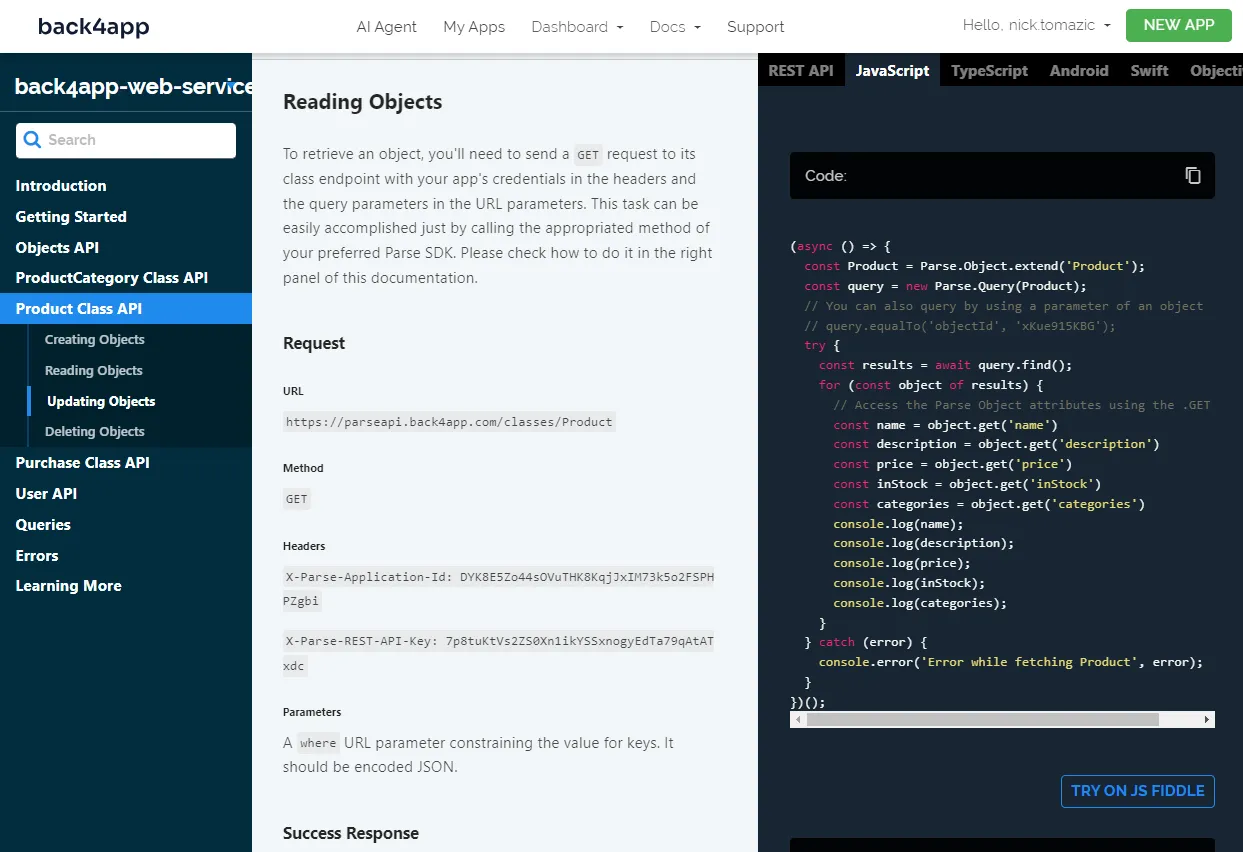Go to the Purchase Class API section
Viewport: 1243px width, 852px height.
[x=82, y=462]
